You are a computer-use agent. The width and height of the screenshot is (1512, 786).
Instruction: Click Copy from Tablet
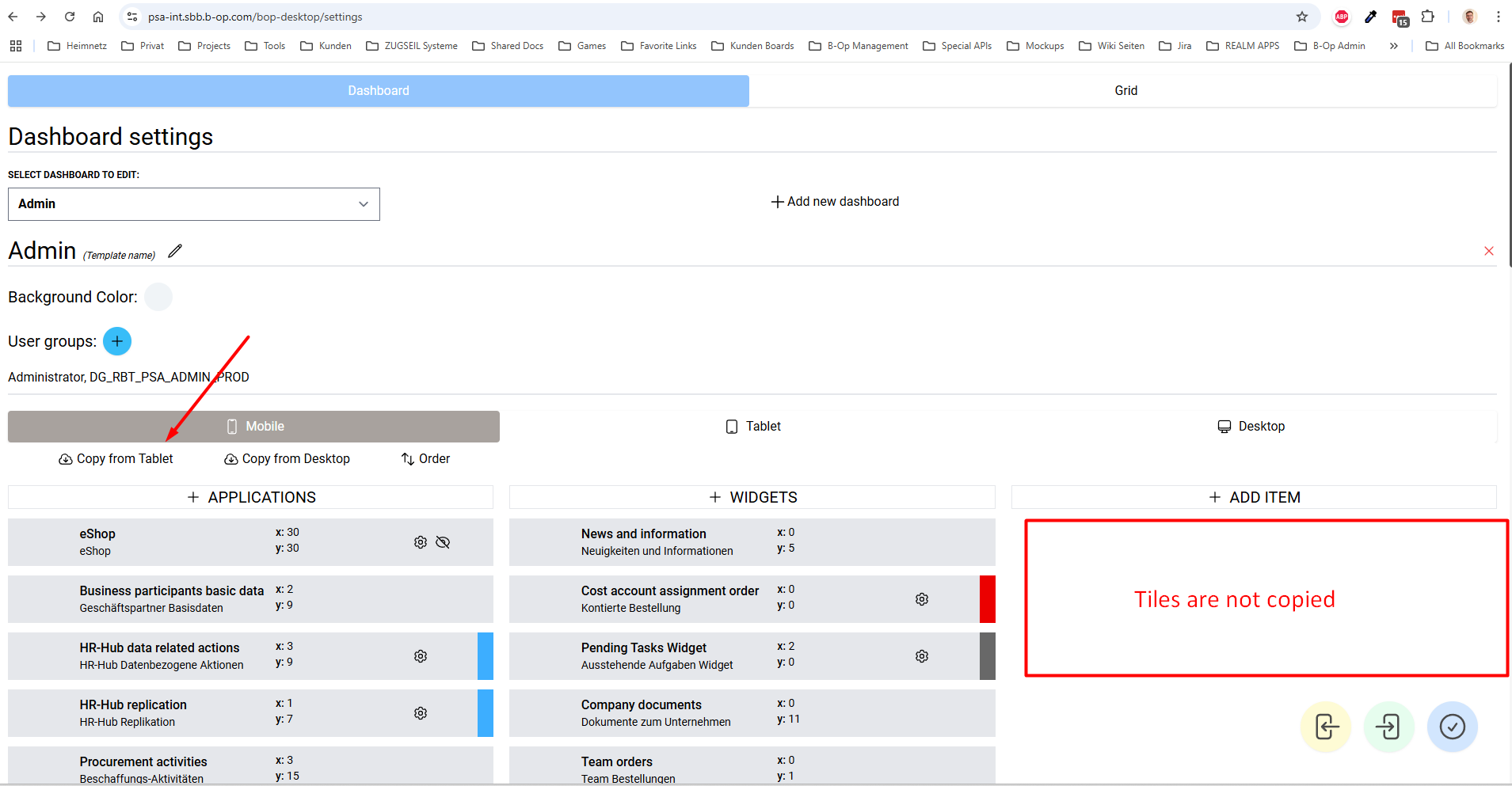pos(116,459)
